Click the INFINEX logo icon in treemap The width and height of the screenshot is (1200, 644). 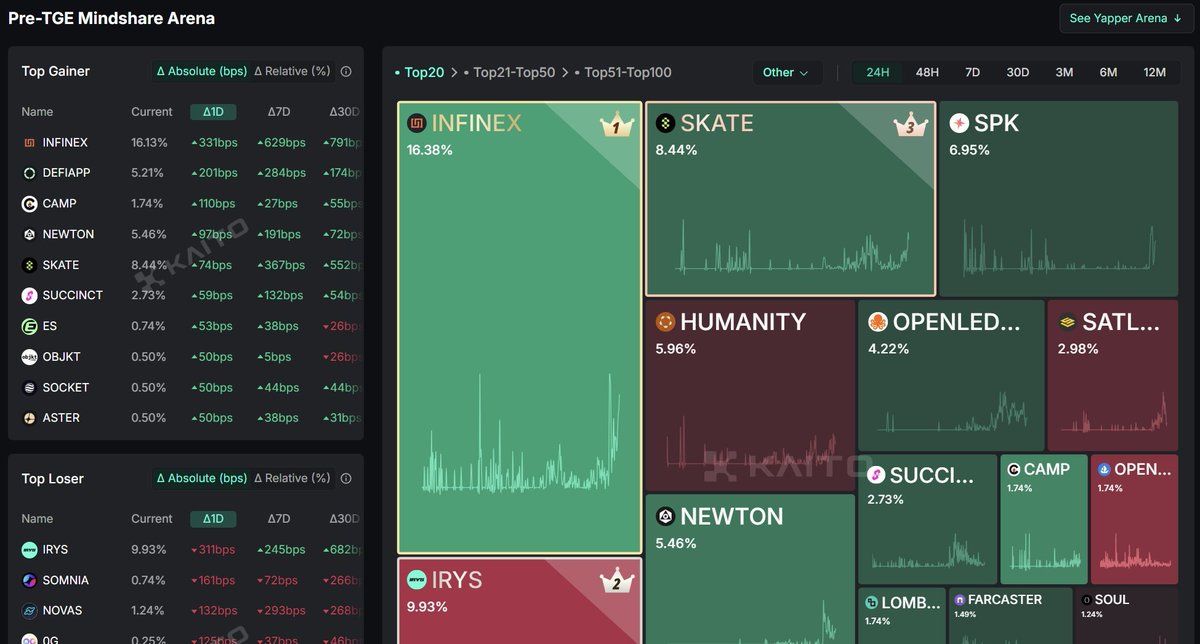(x=417, y=124)
